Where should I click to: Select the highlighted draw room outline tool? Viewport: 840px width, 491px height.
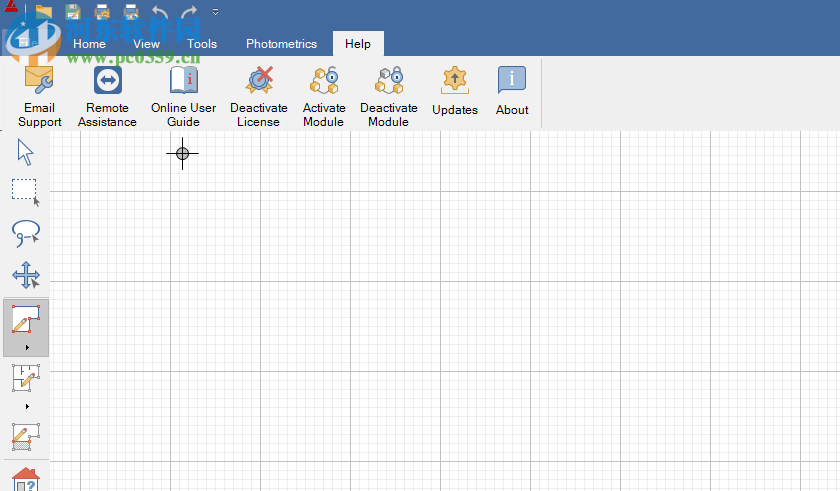pos(26,320)
